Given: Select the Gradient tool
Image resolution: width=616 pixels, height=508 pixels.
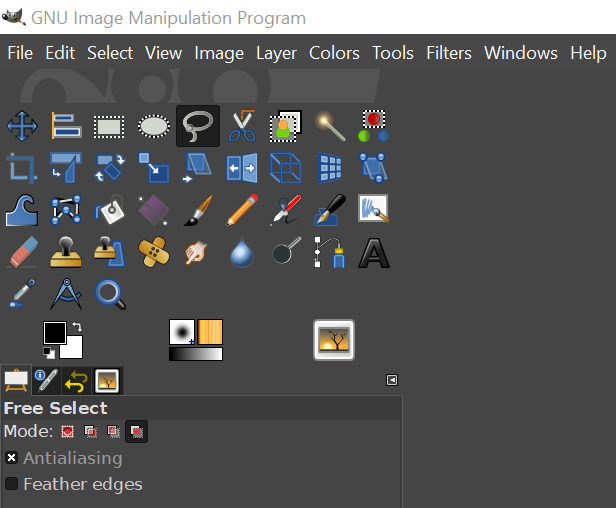Looking at the screenshot, I should pos(154,211).
